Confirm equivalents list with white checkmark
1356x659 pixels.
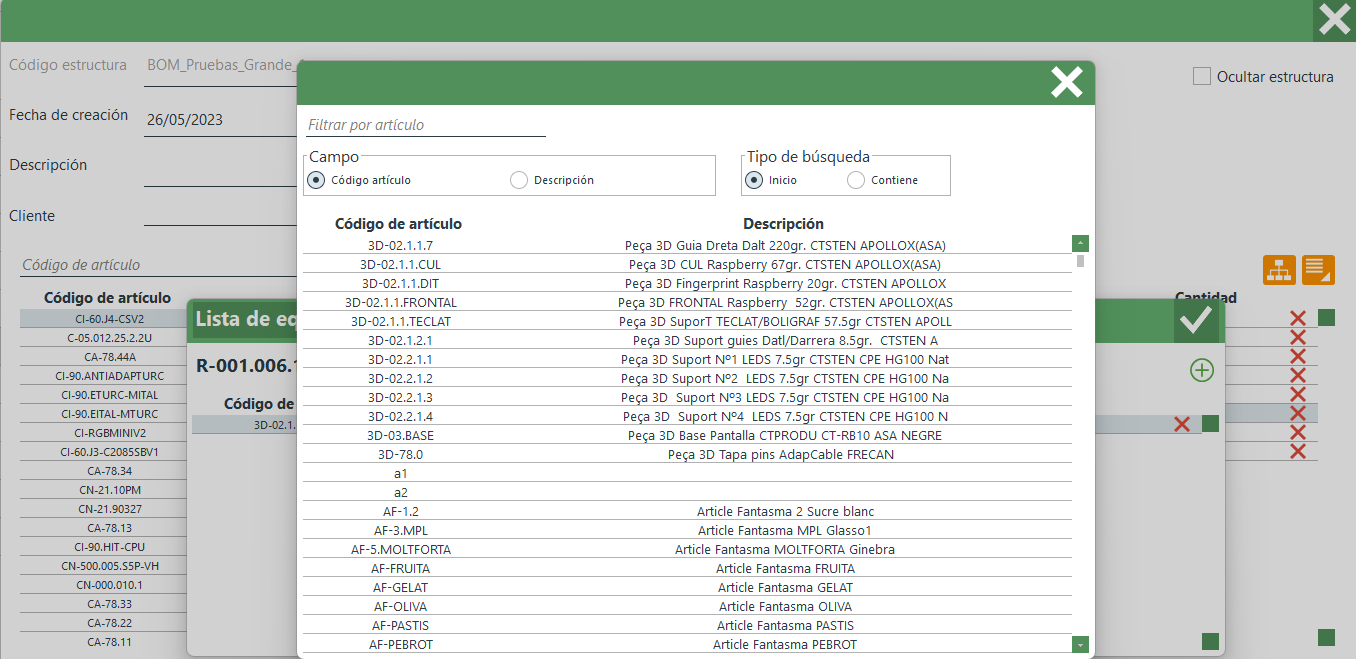point(1196,319)
